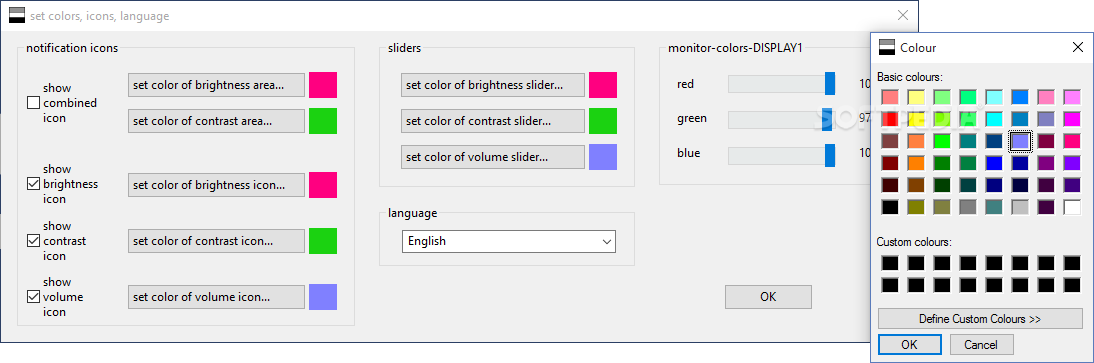The image size is (1094, 363).
Task: Click set color of volume slider button
Action: (493, 157)
